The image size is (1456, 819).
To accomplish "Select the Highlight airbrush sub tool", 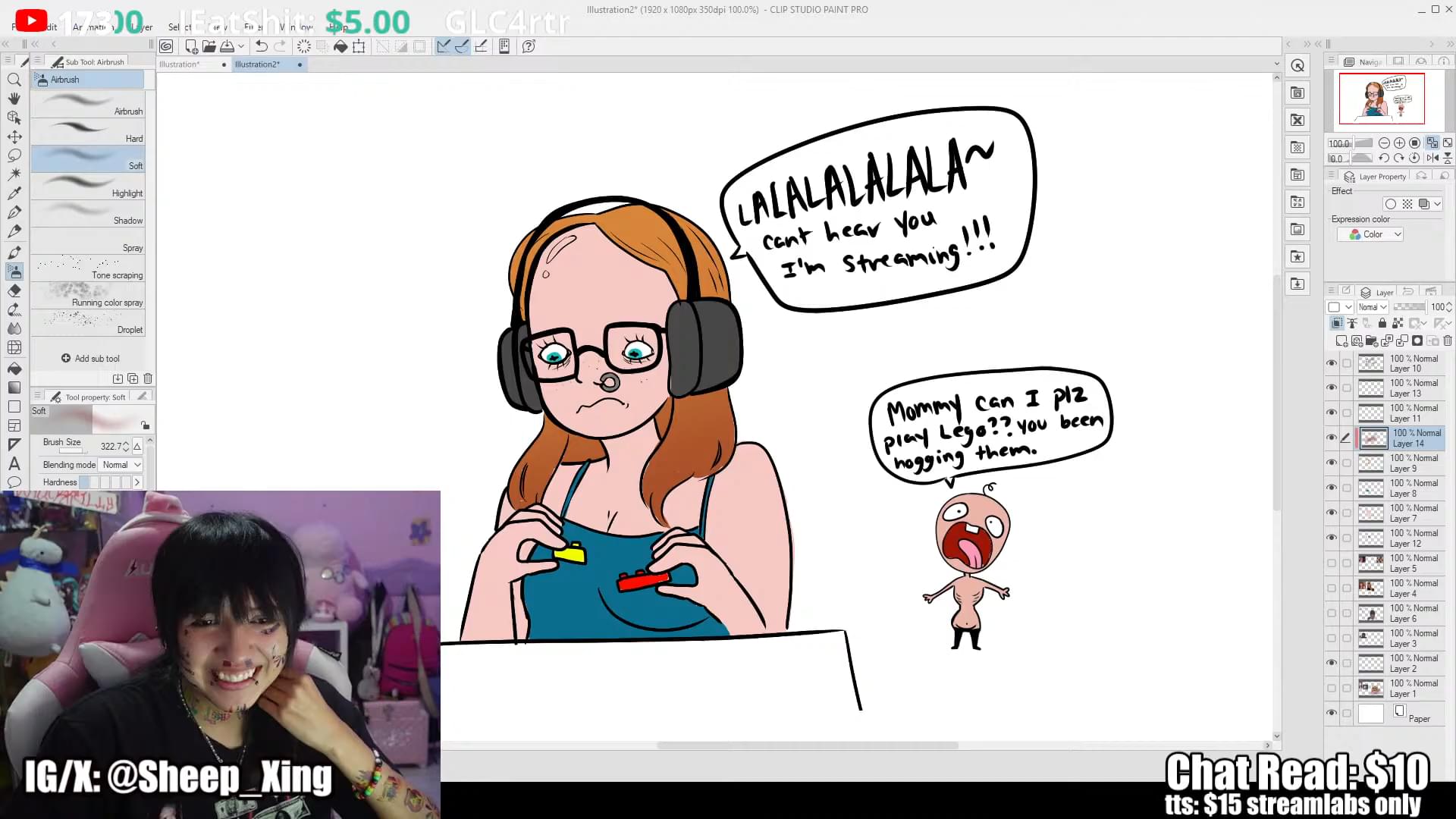I will pos(88,187).
